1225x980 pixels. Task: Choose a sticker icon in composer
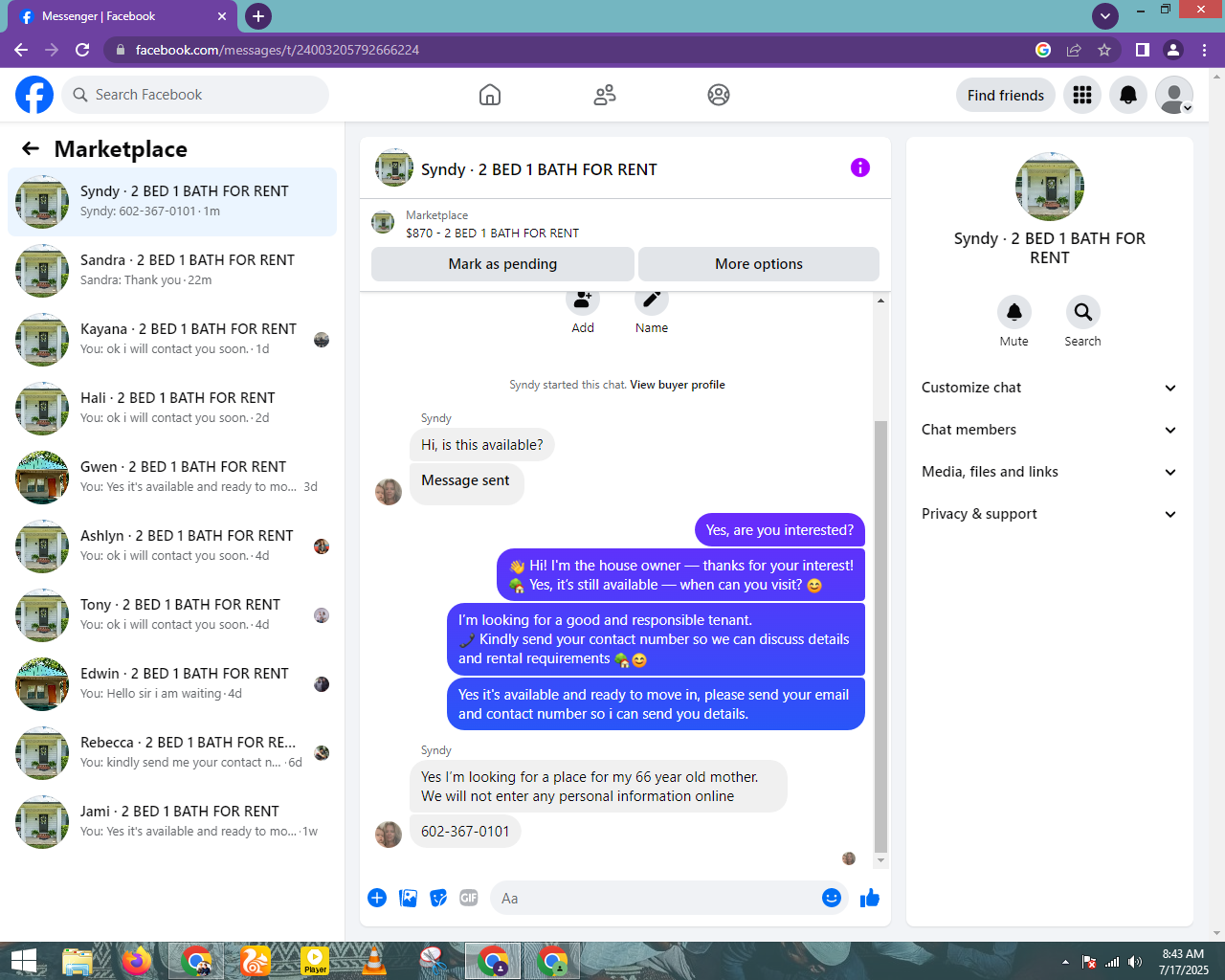click(438, 898)
